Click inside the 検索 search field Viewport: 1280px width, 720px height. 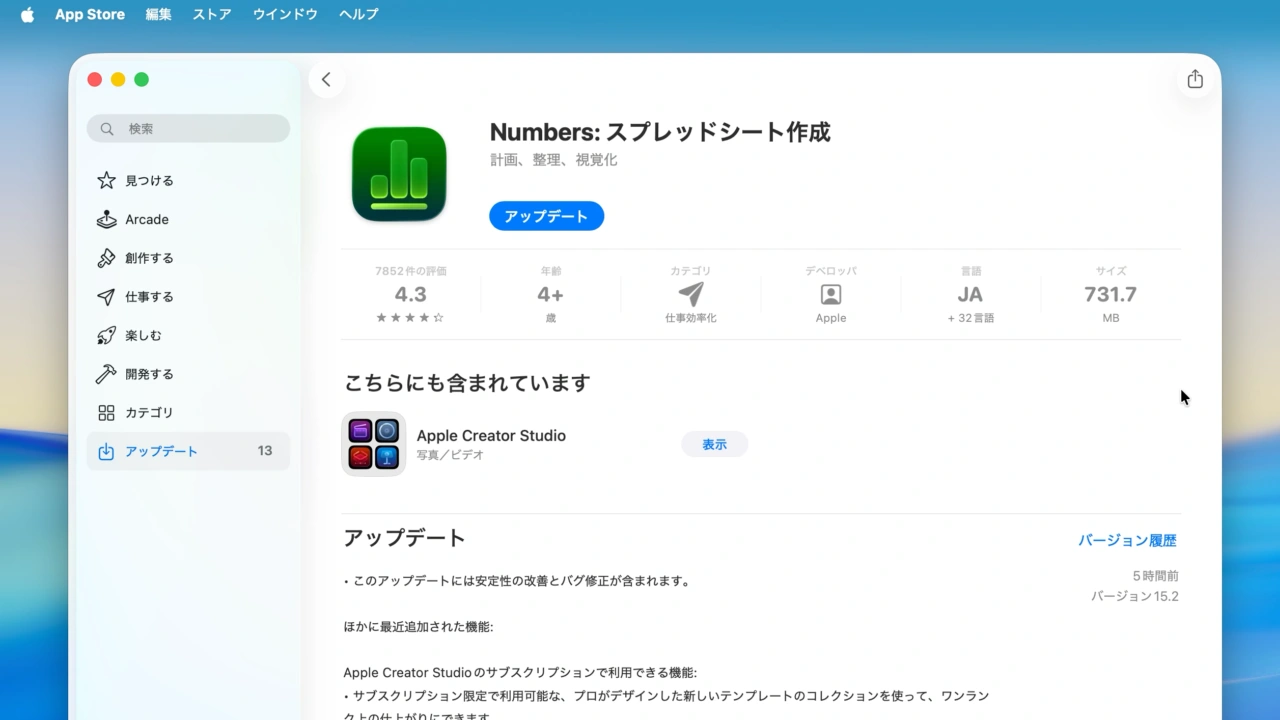[188, 128]
